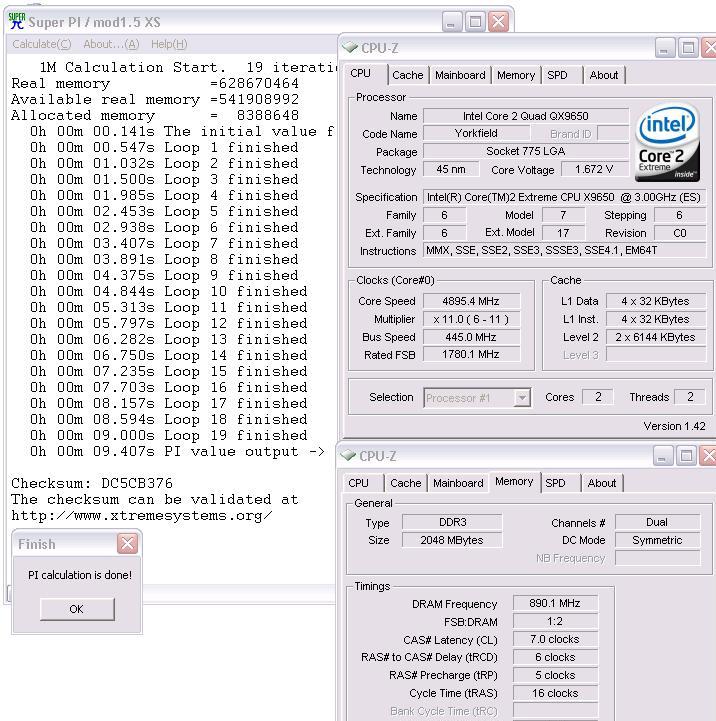Click the Intel Core 2 Extreme logo
716x721 pixels.
click(667, 143)
